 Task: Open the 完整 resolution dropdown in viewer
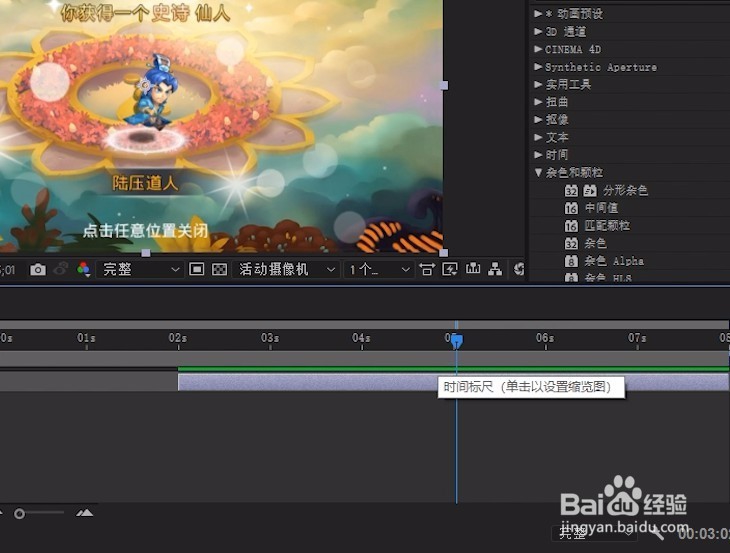tap(139, 270)
